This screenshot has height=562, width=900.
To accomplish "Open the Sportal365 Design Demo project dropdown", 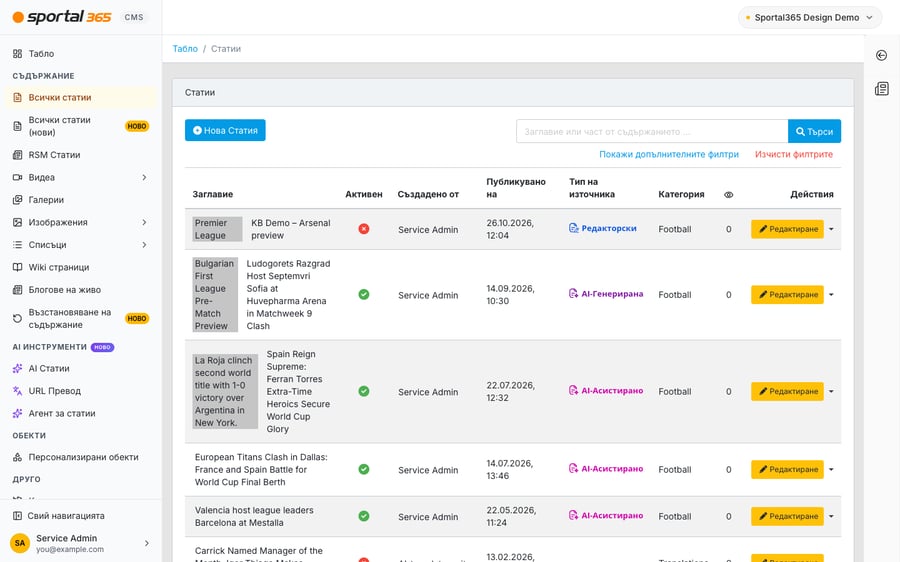I will click(x=810, y=17).
